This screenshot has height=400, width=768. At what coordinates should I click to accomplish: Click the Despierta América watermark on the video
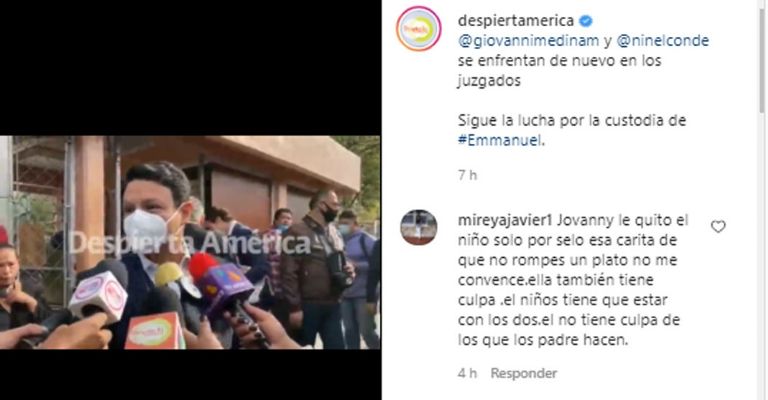(x=189, y=243)
